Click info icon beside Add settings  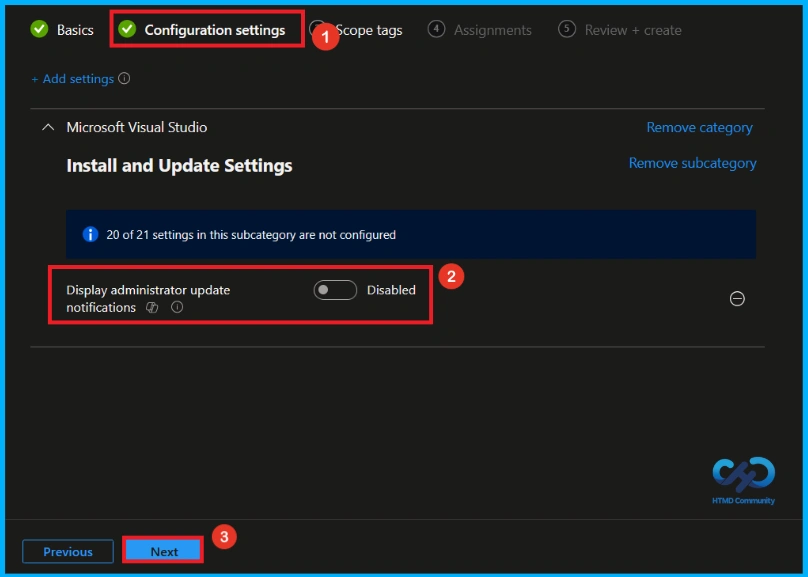pos(124,78)
